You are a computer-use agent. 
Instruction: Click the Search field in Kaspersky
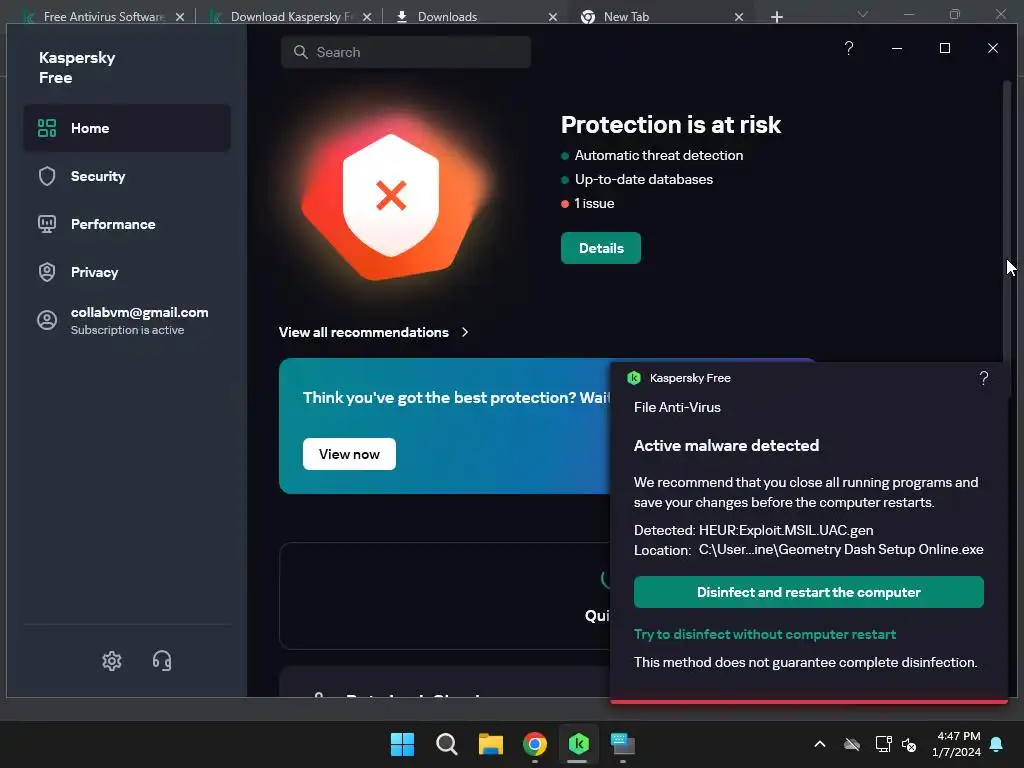pyautogui.click(x=406, y=52)
